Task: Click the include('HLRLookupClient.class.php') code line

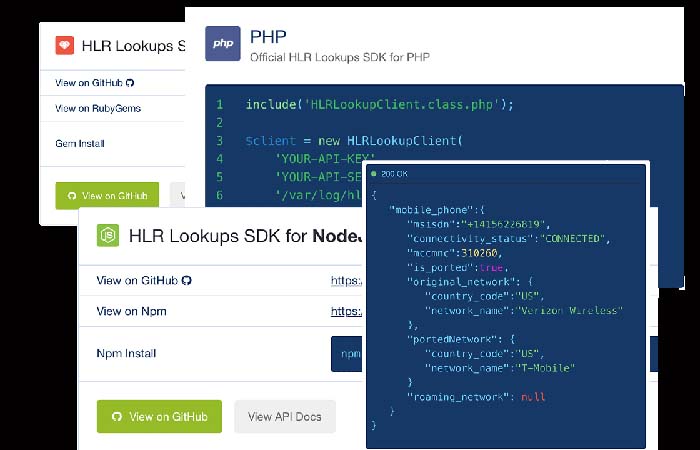Action: (380, 104)
